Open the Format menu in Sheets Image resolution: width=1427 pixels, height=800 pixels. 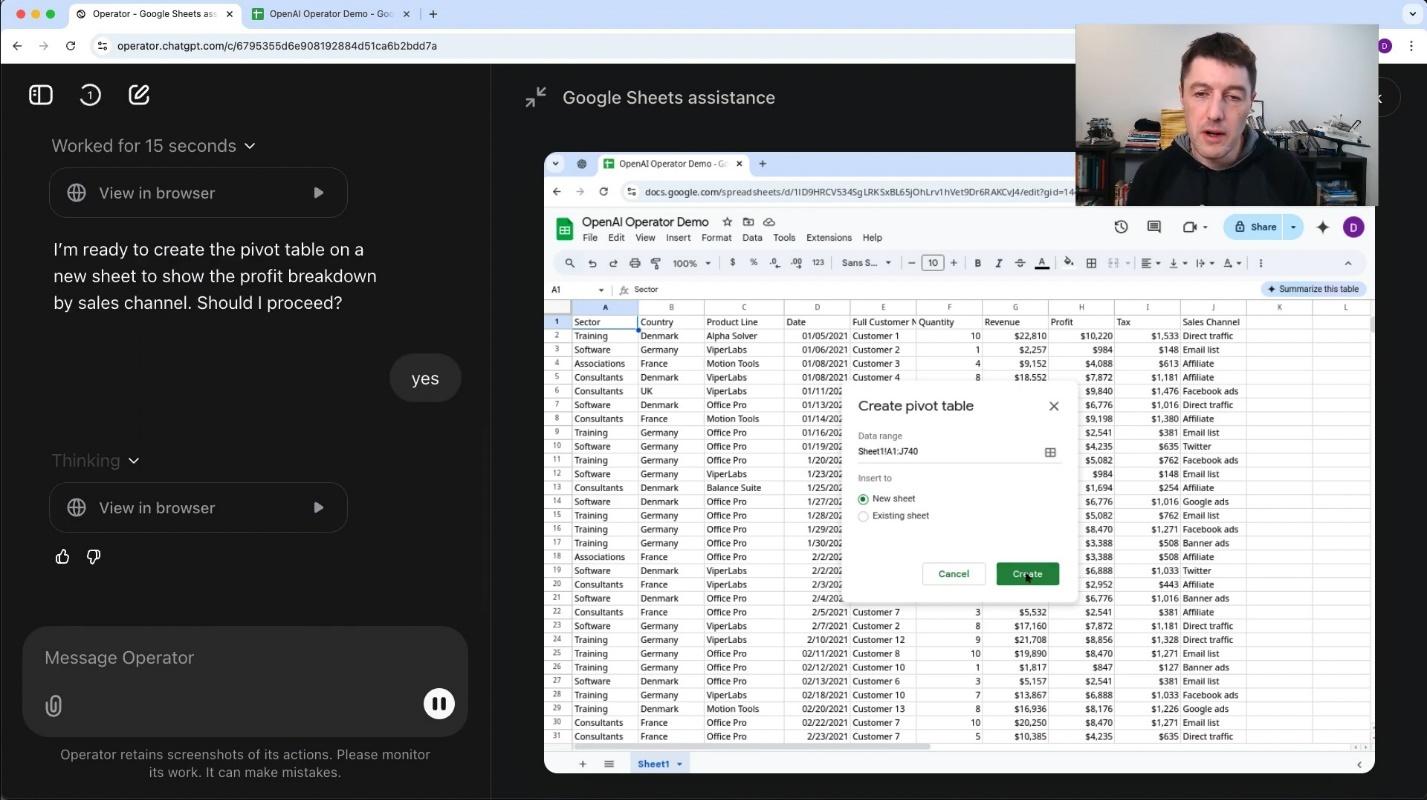(716, 238)
